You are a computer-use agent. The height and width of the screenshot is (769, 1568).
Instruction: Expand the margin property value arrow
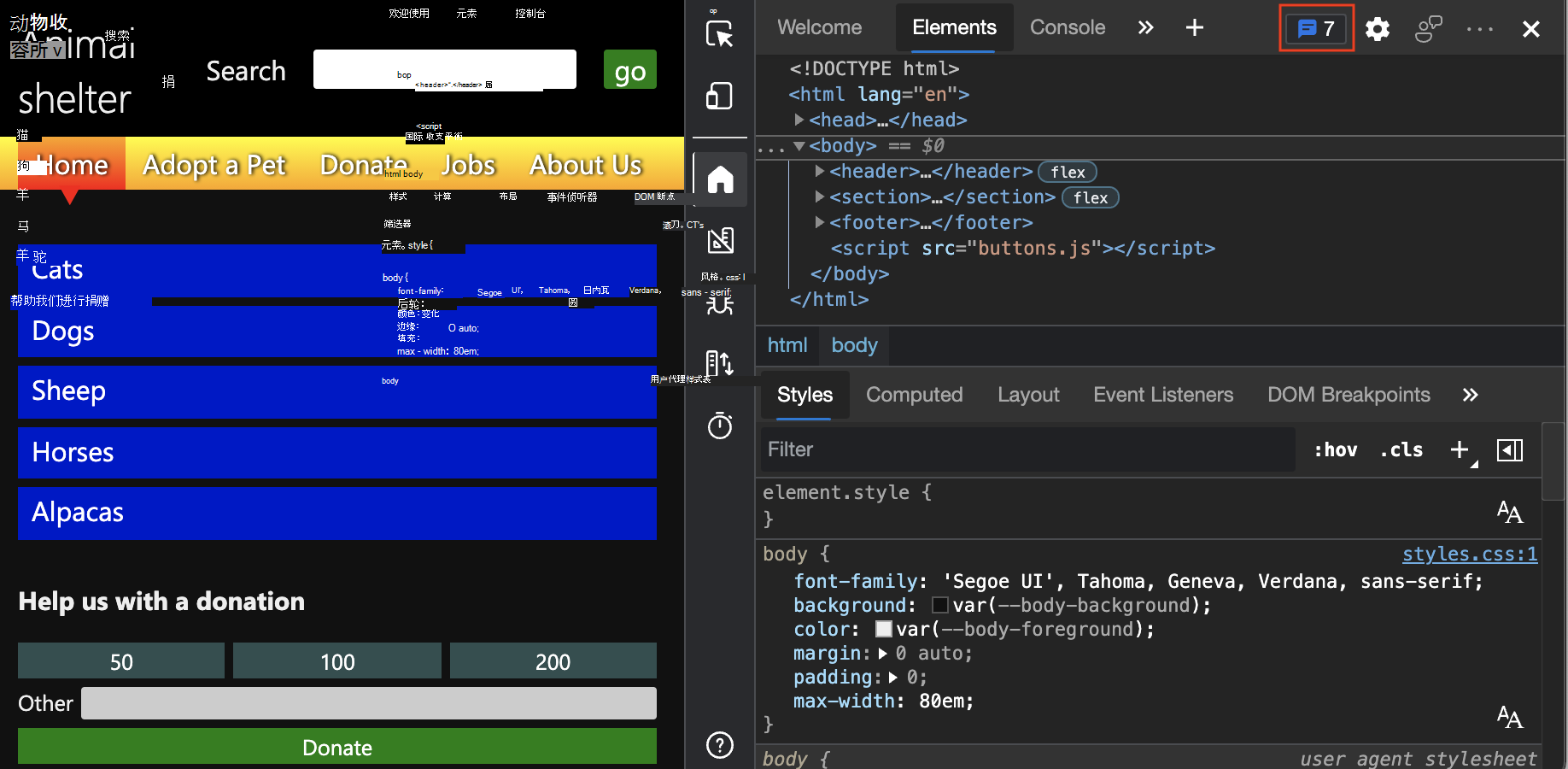click(885, 653)
